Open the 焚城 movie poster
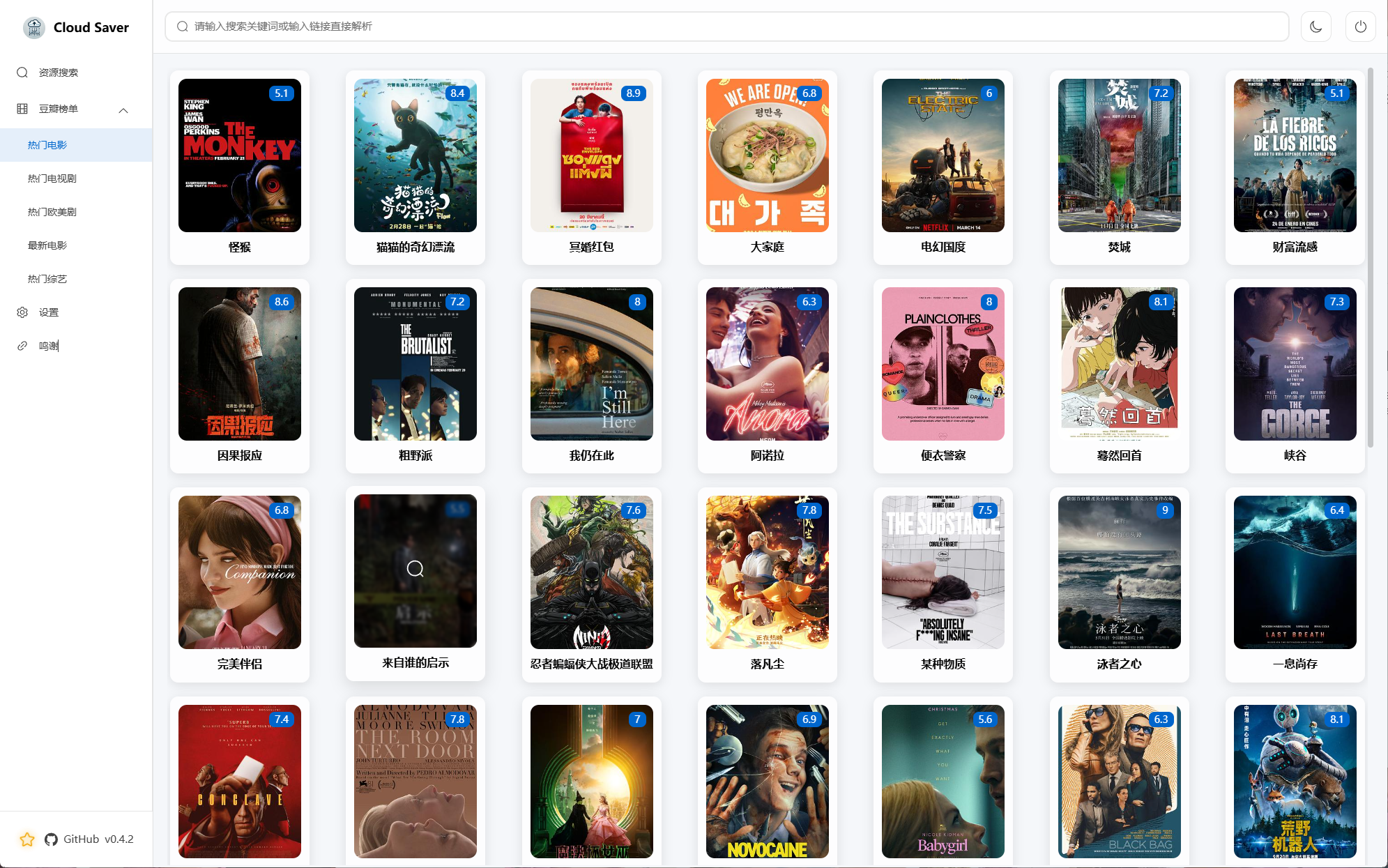 1120,155
